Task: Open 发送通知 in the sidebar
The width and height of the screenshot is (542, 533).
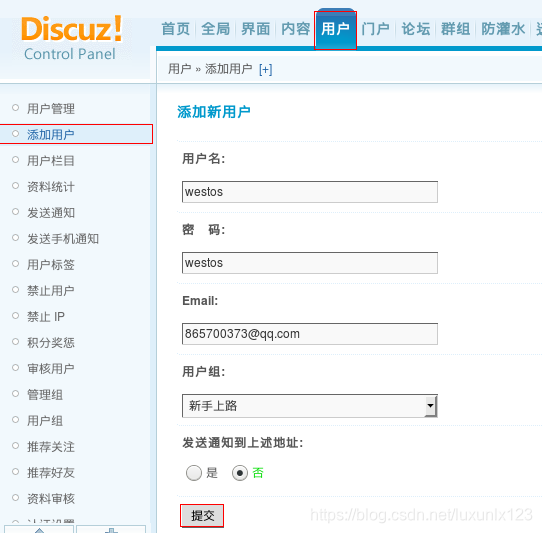Action: coord(51,213)
